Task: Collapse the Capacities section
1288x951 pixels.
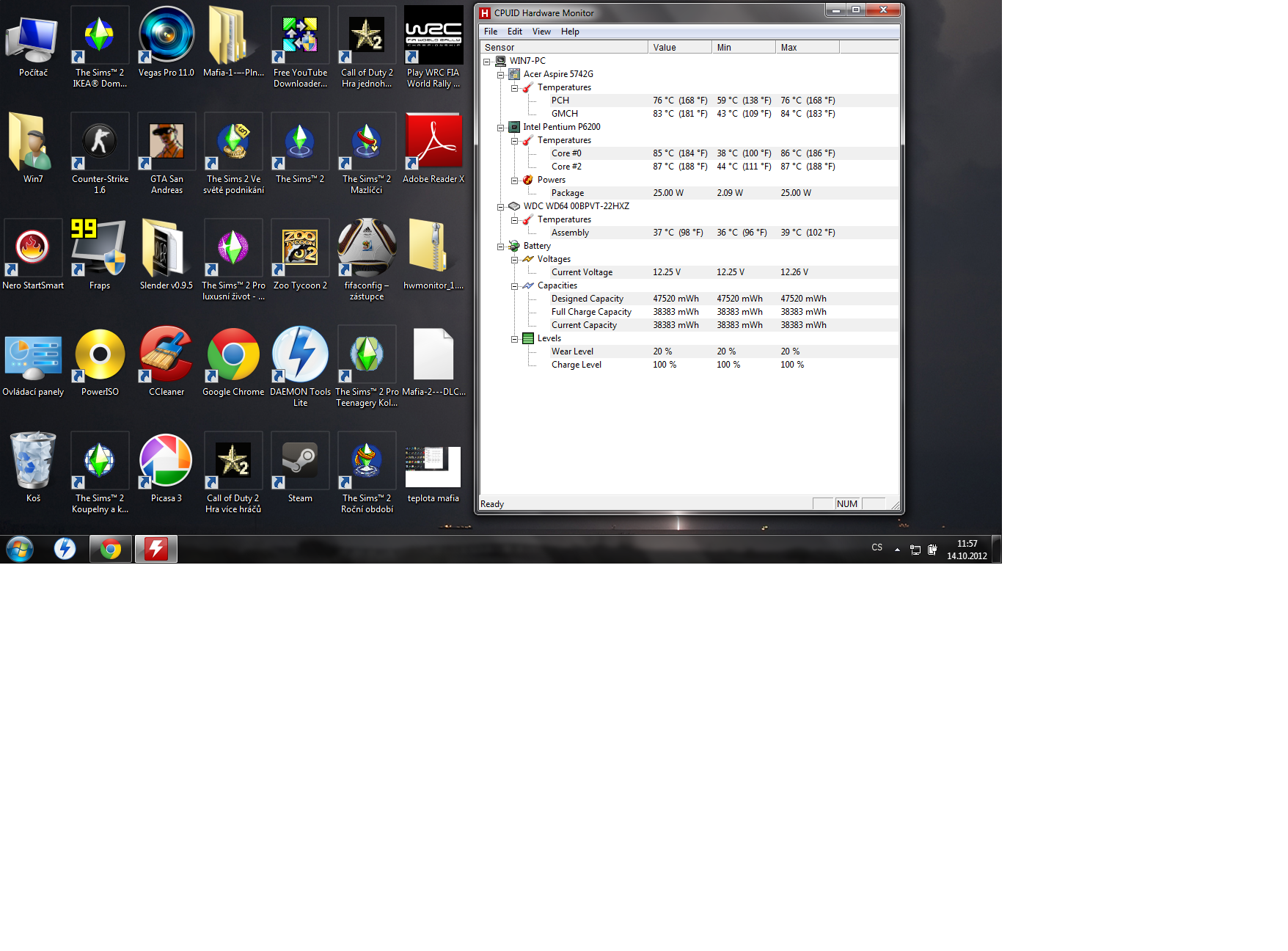Action: (515, 286)
